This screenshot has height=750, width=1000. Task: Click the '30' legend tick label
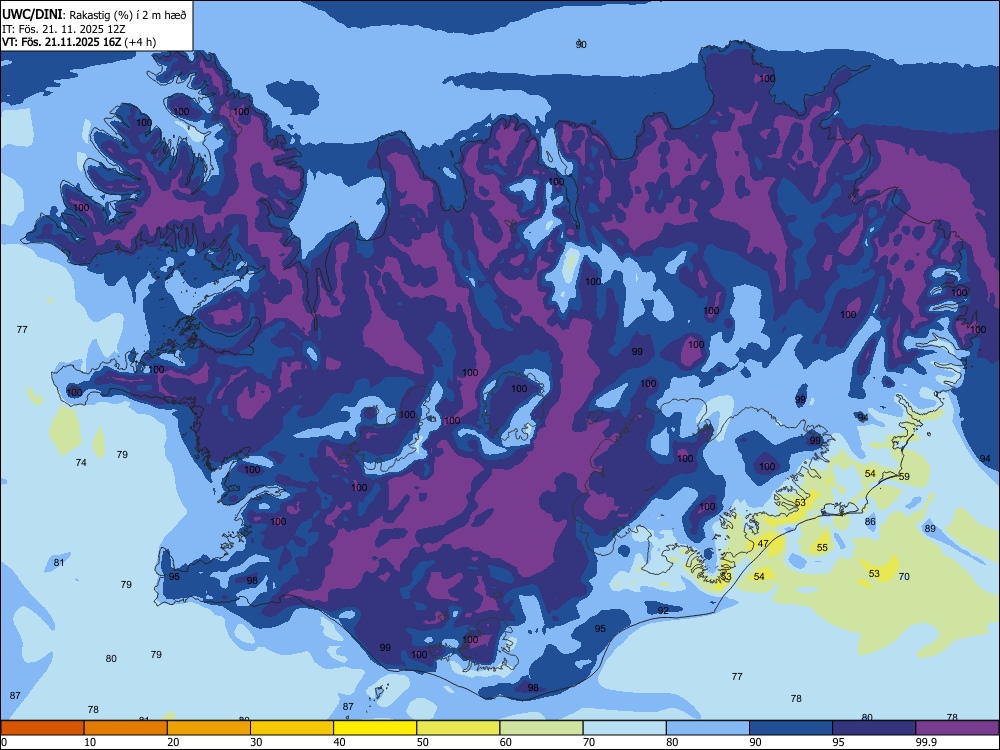tap(256, 742)
